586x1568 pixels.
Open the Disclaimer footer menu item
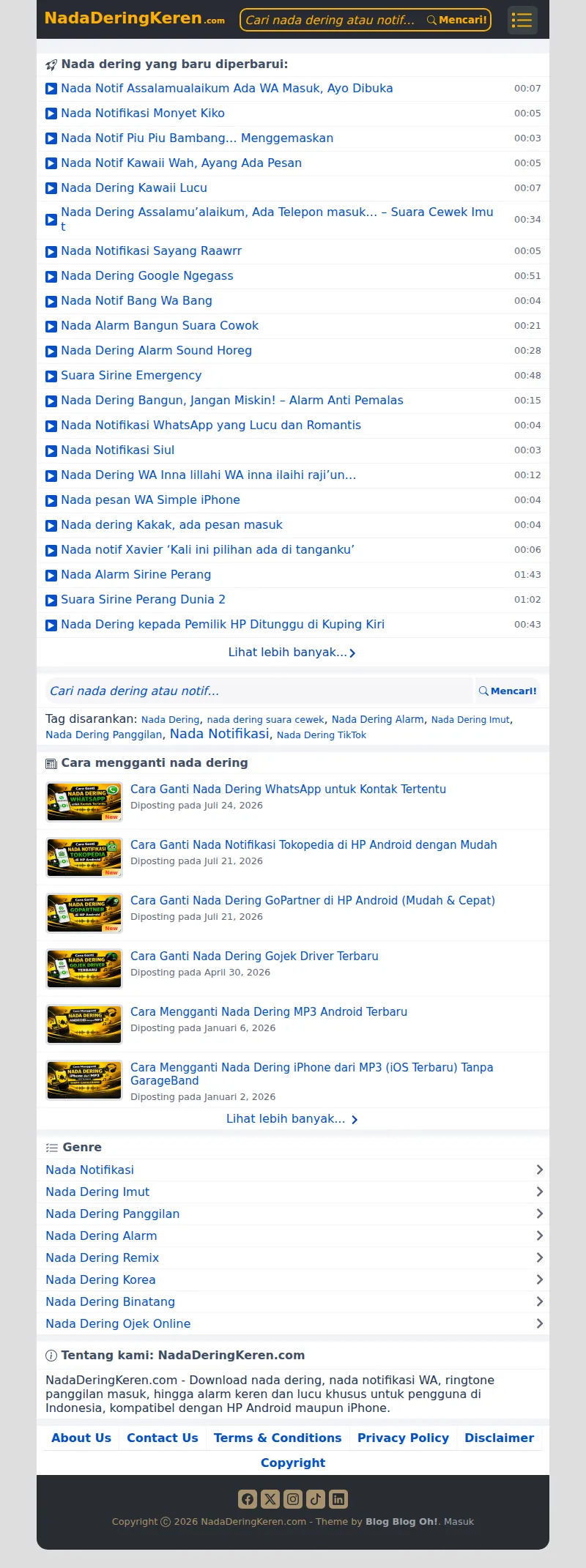click(x=500, y=1438)
